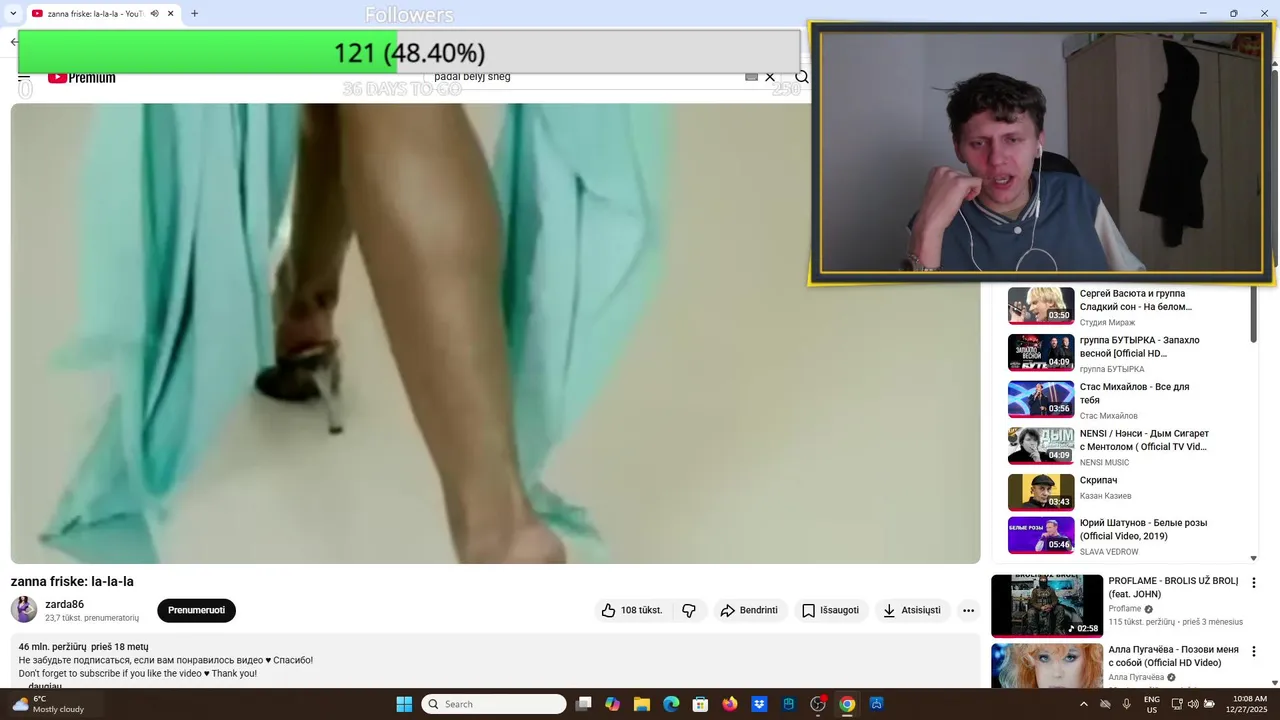Like the video (108 tūkst.)
The height and width of the screenshot is (720, 1280).
[x=632, y=610]
